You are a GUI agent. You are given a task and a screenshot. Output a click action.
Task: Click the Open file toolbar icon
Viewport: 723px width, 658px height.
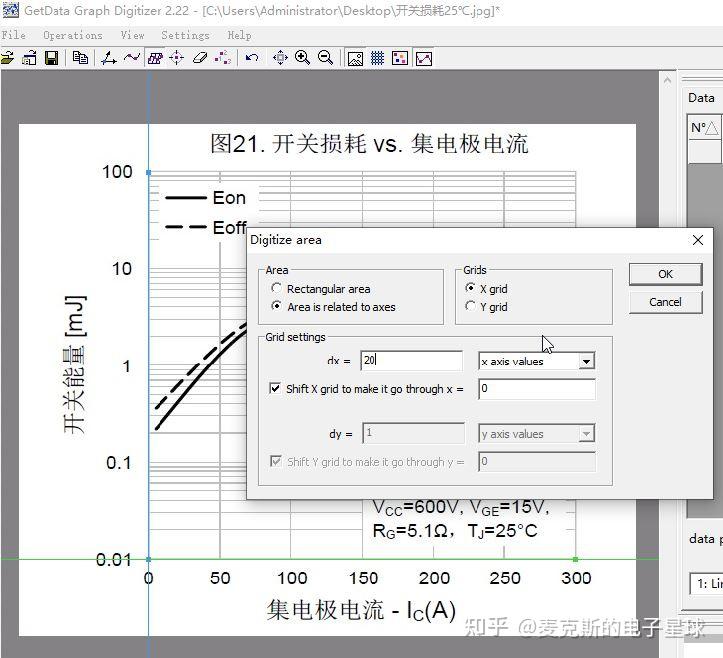[x=7, y=58]
